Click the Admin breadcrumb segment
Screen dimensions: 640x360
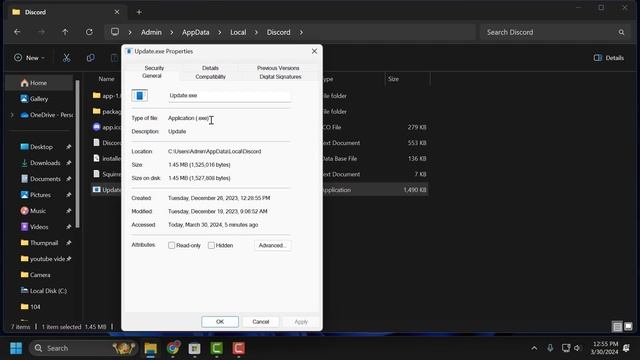point(151,32)
